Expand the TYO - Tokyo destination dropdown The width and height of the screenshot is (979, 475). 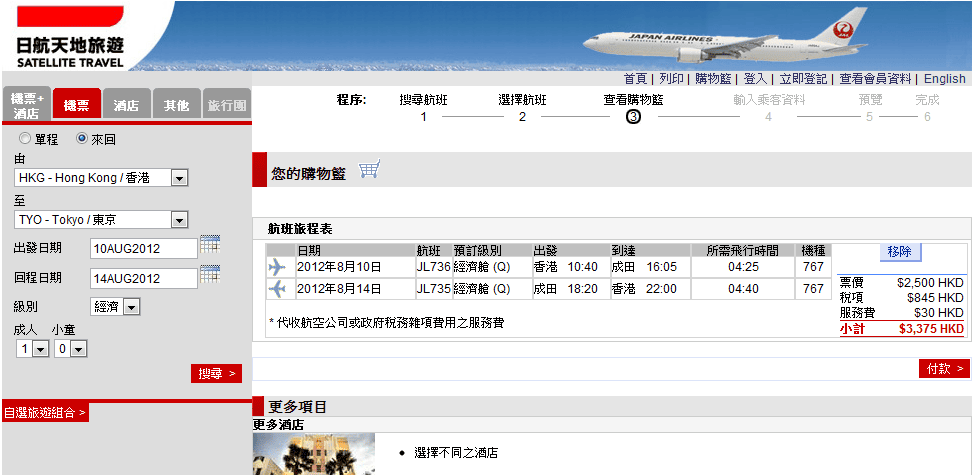pyautogui.click(x=180, y=220)
